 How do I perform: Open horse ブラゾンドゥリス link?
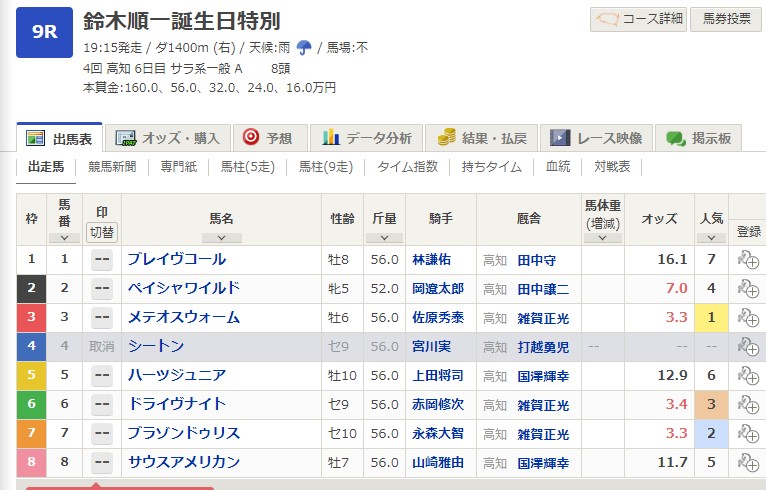[x=184, y=433]
